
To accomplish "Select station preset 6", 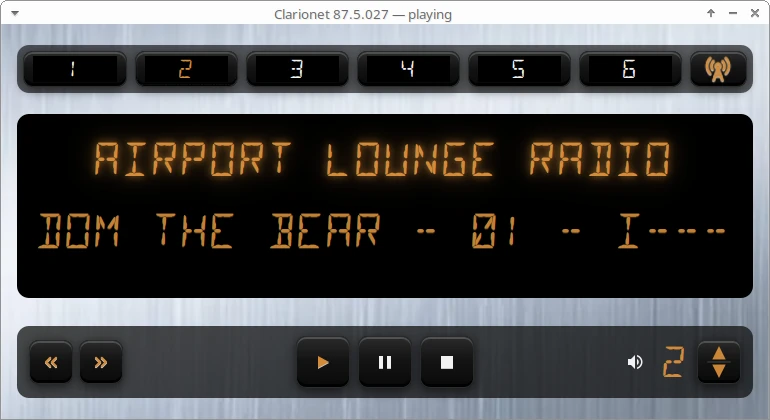I will (630, 69).
